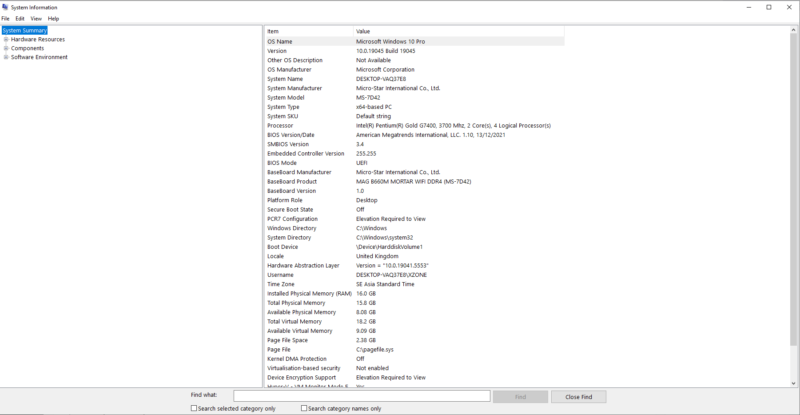The width and height of the screenshot is (800, 415).
Task: Open the Help menu
Action: pyautogui.click(x=53, y=18)
